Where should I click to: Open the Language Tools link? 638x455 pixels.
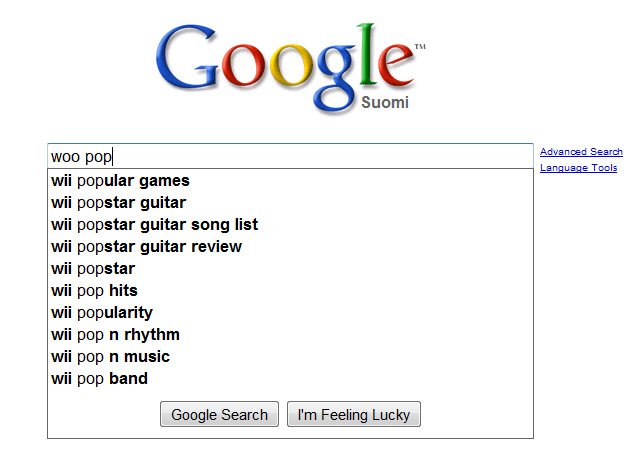tap(578, 168)
